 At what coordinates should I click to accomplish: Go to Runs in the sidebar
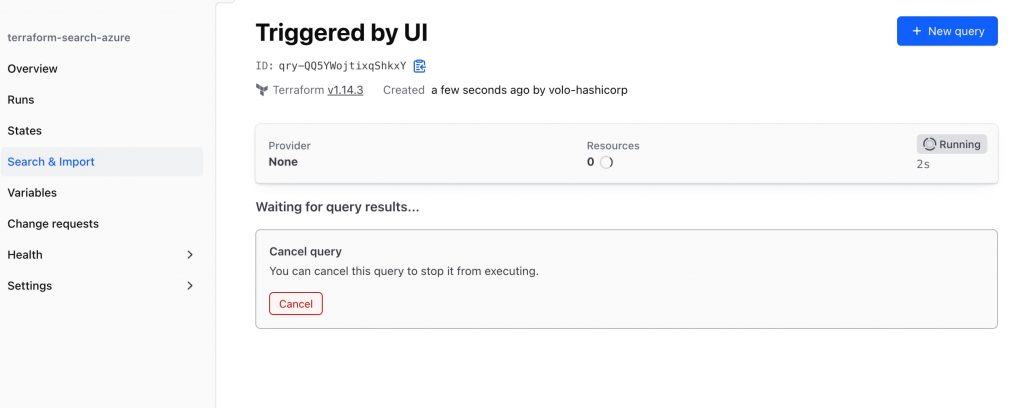coord(21,100)
